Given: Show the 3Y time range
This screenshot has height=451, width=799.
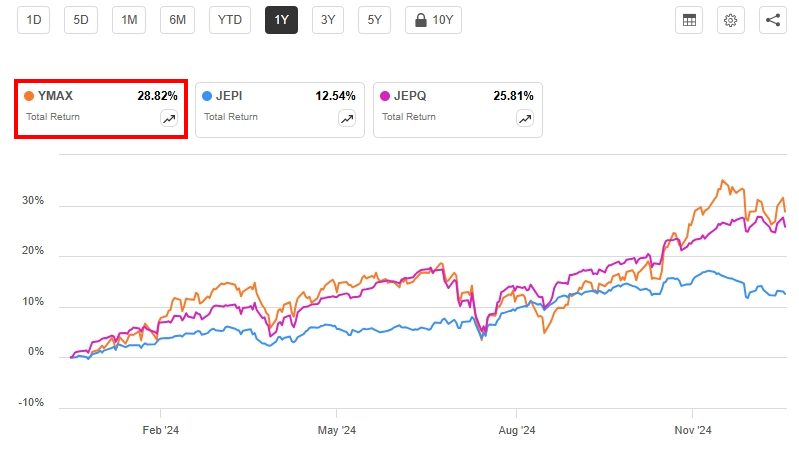Looking at the screenshot, I should click(328, 20).
